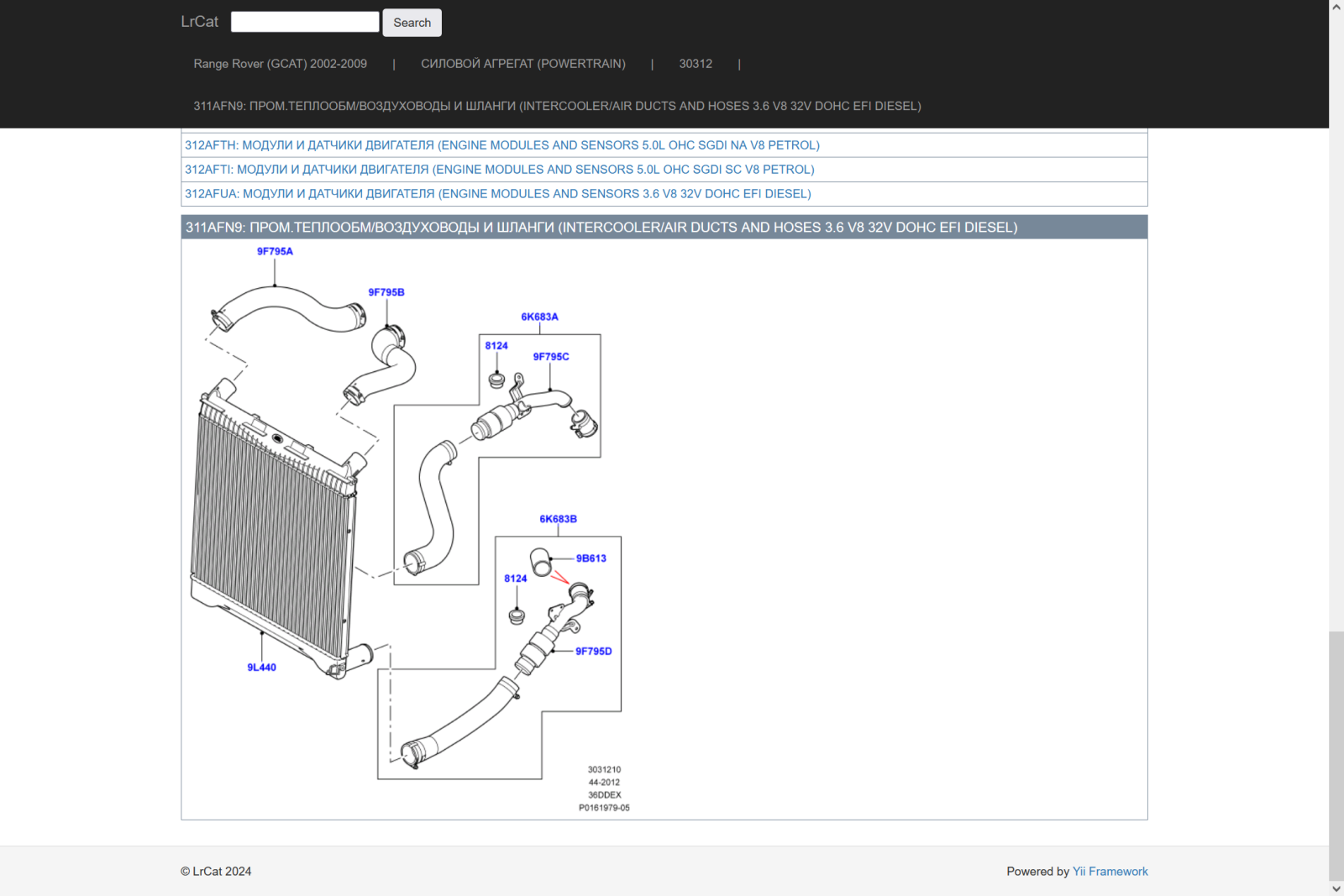Select part label 6K683B in diagram
Screen dimensions: 1344x896
click(559, 519)
